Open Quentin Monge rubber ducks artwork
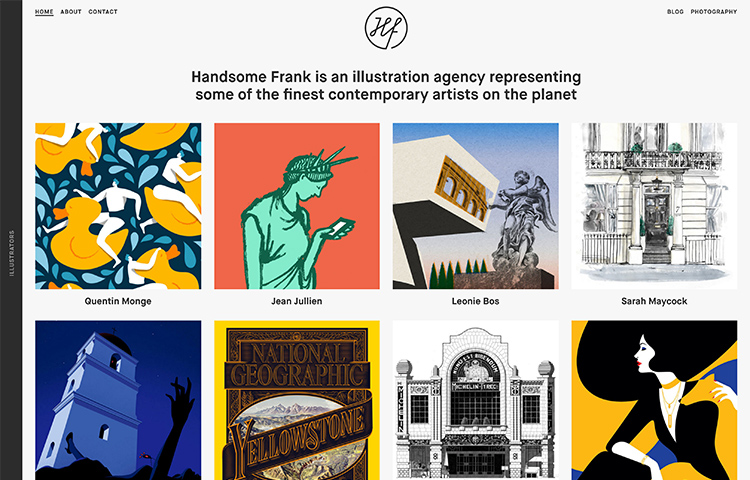The image size is (750, 480). (x=118, y=206)
